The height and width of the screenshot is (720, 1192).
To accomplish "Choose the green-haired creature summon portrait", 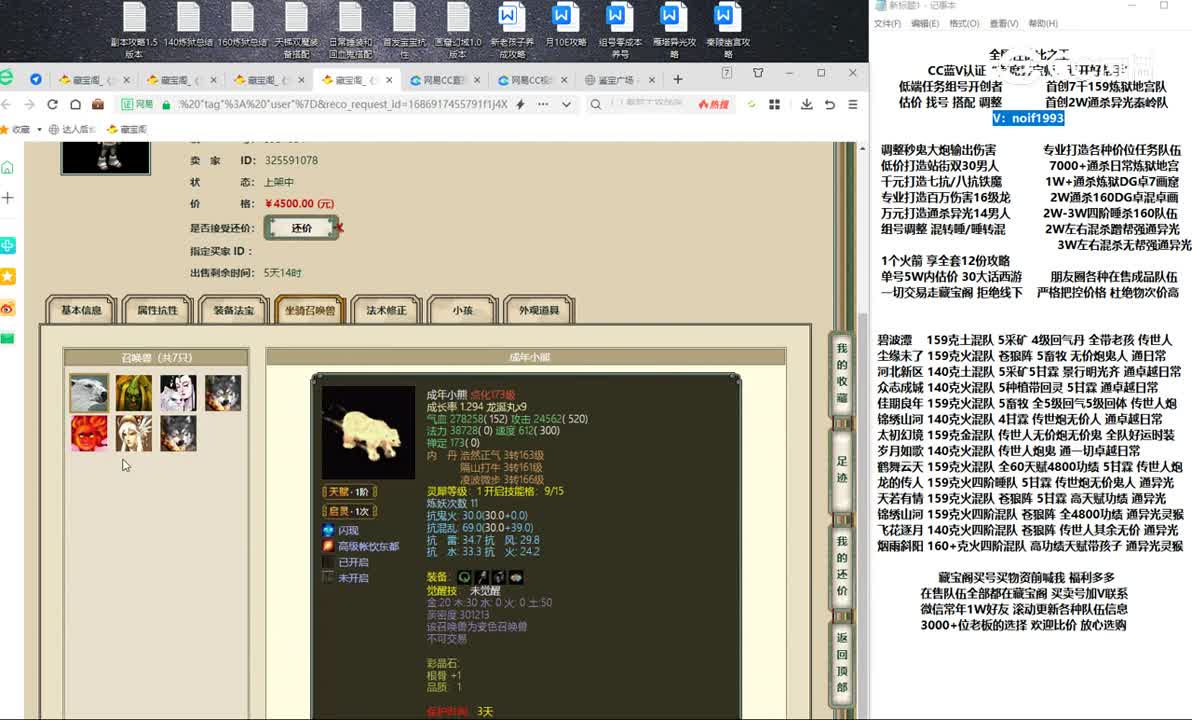I will (133, 393).
